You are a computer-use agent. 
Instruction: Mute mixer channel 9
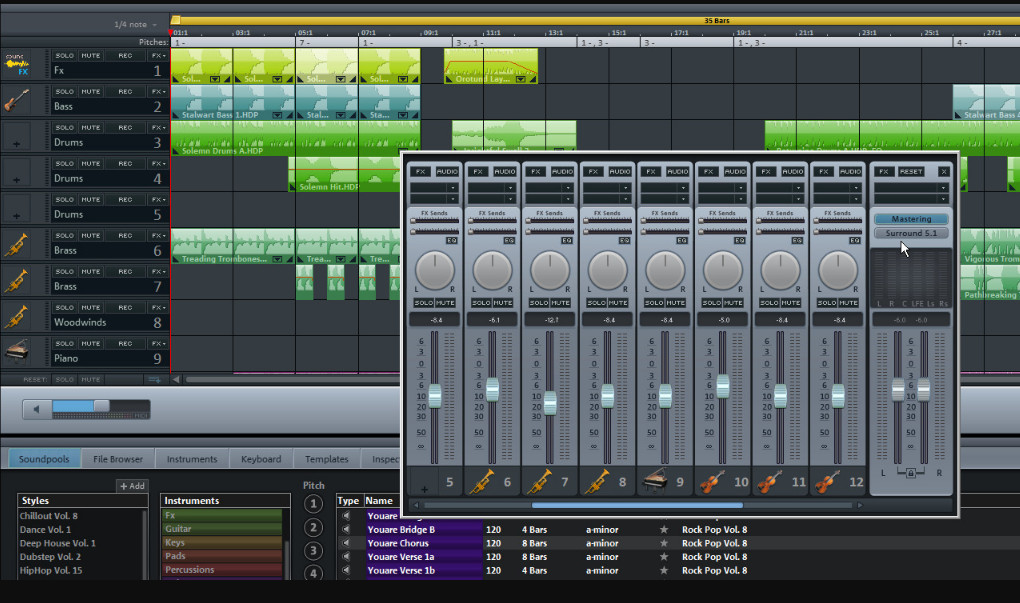coord(675,303)
